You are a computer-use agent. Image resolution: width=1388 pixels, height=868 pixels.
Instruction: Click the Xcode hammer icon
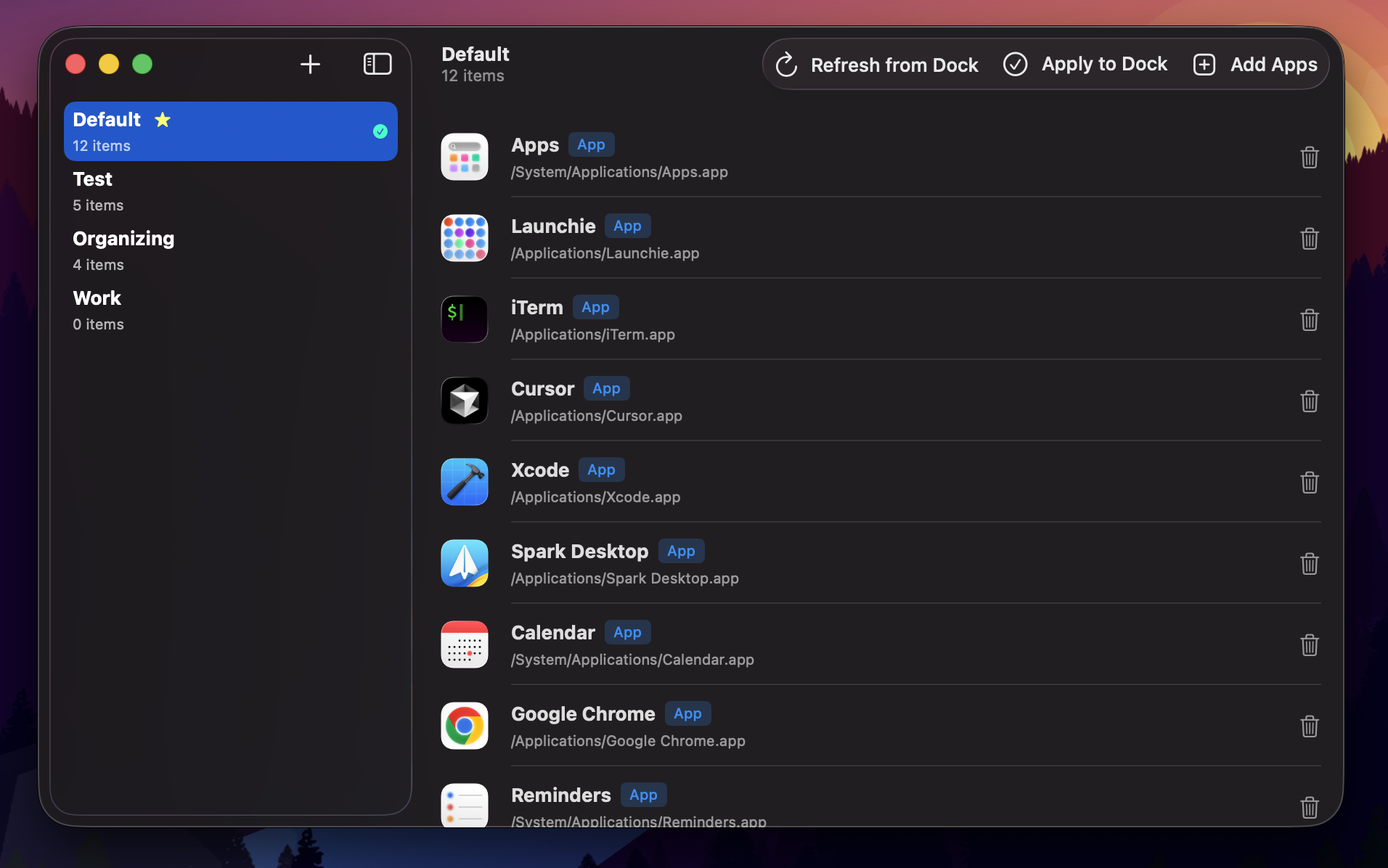[x=464, y=482]
